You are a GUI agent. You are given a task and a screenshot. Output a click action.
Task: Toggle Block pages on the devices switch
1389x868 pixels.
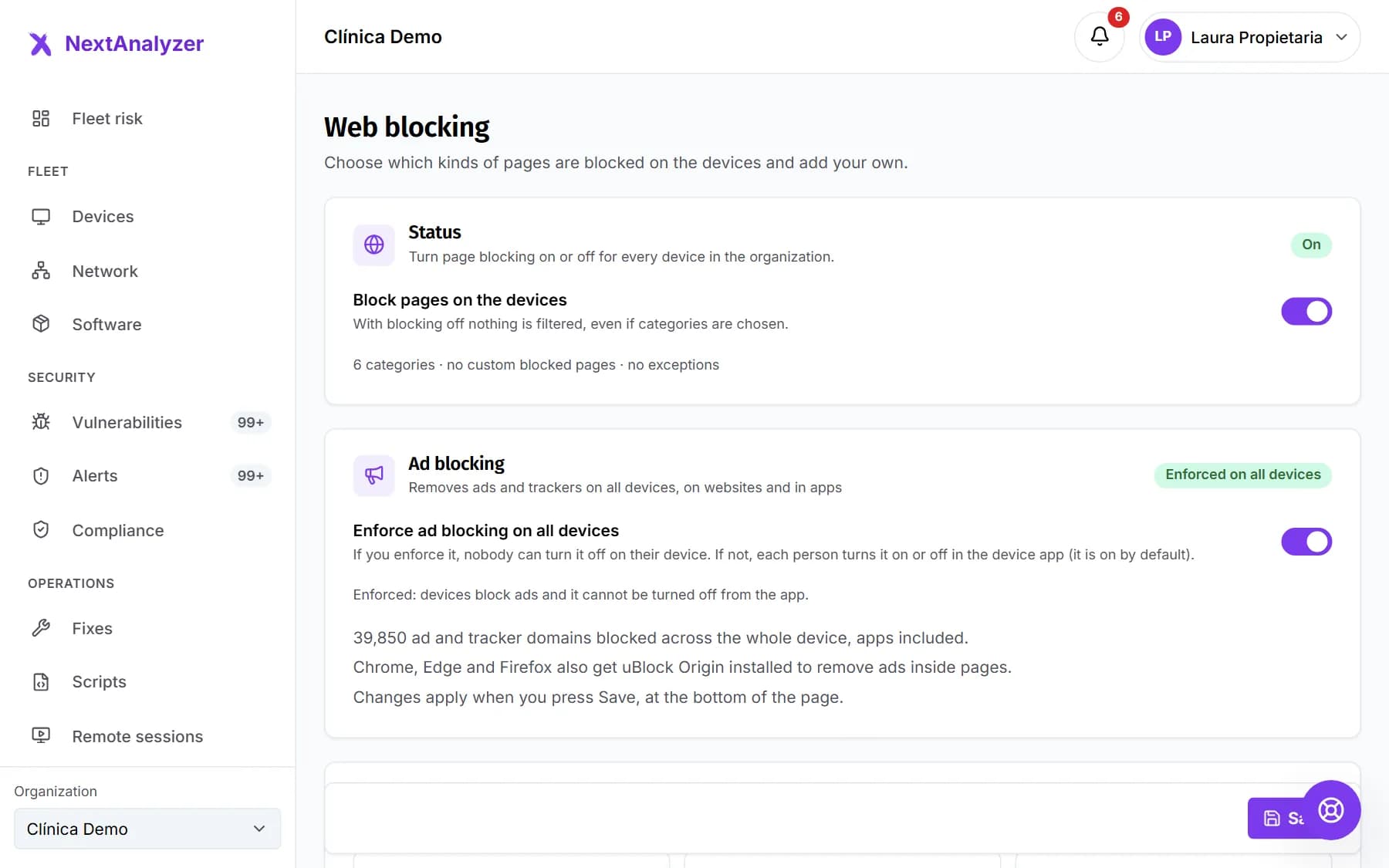click(x=1306, y=312)
